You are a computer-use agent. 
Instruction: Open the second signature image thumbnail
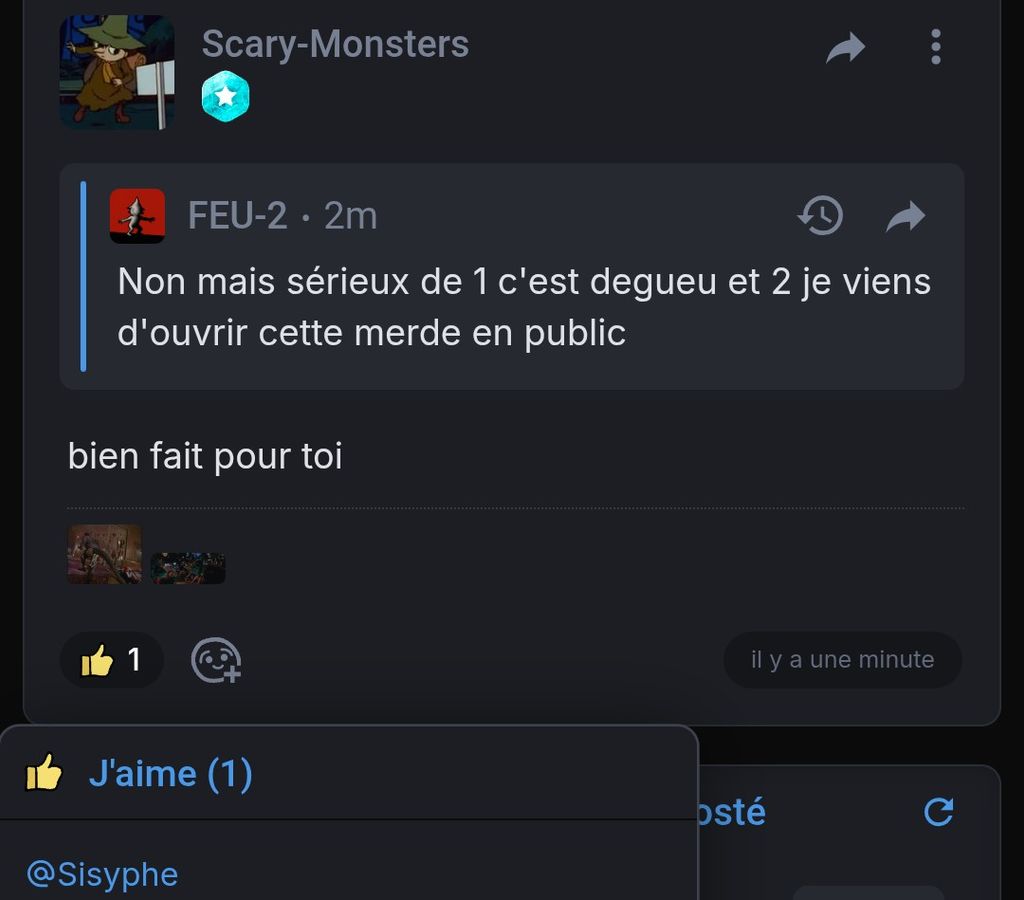(188, 568)
